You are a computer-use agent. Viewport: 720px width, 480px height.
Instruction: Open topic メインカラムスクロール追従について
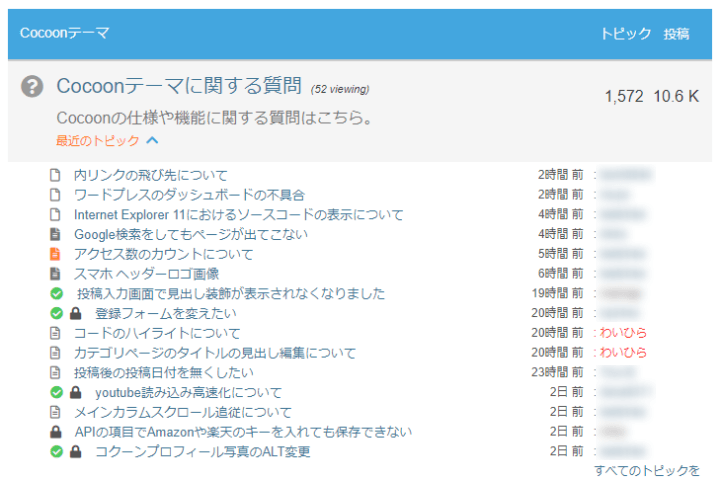click(183, 412)
